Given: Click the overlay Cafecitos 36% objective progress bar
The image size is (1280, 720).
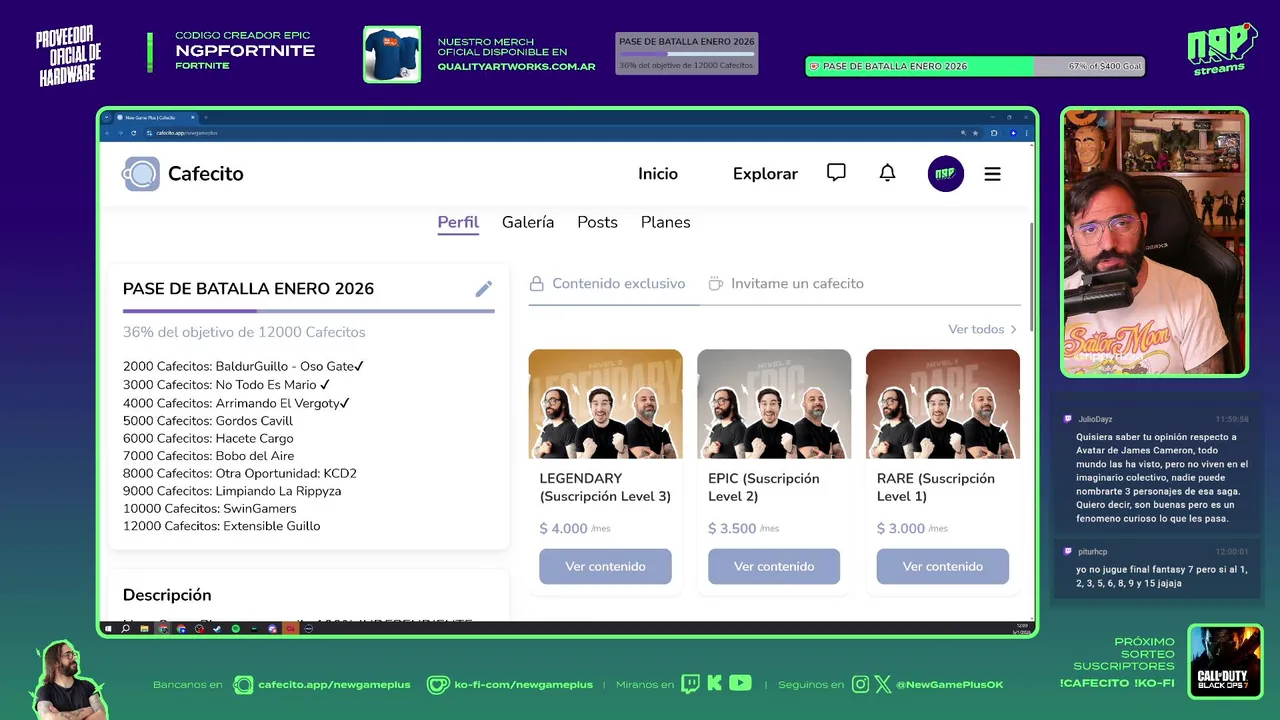Looking at the screenshot, I should point(686,54).
